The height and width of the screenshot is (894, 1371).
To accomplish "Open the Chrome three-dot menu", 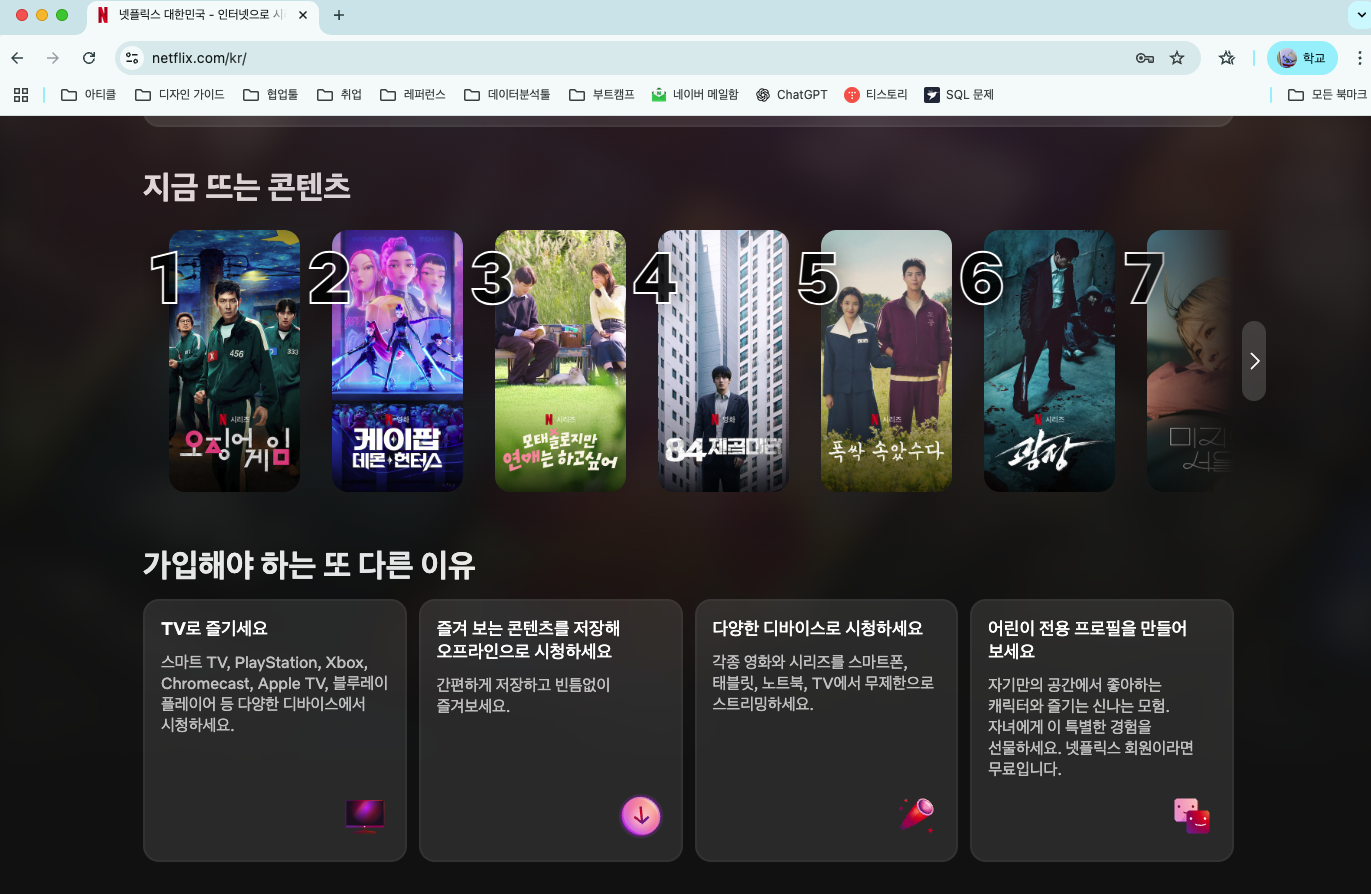I will (1360, 58).
